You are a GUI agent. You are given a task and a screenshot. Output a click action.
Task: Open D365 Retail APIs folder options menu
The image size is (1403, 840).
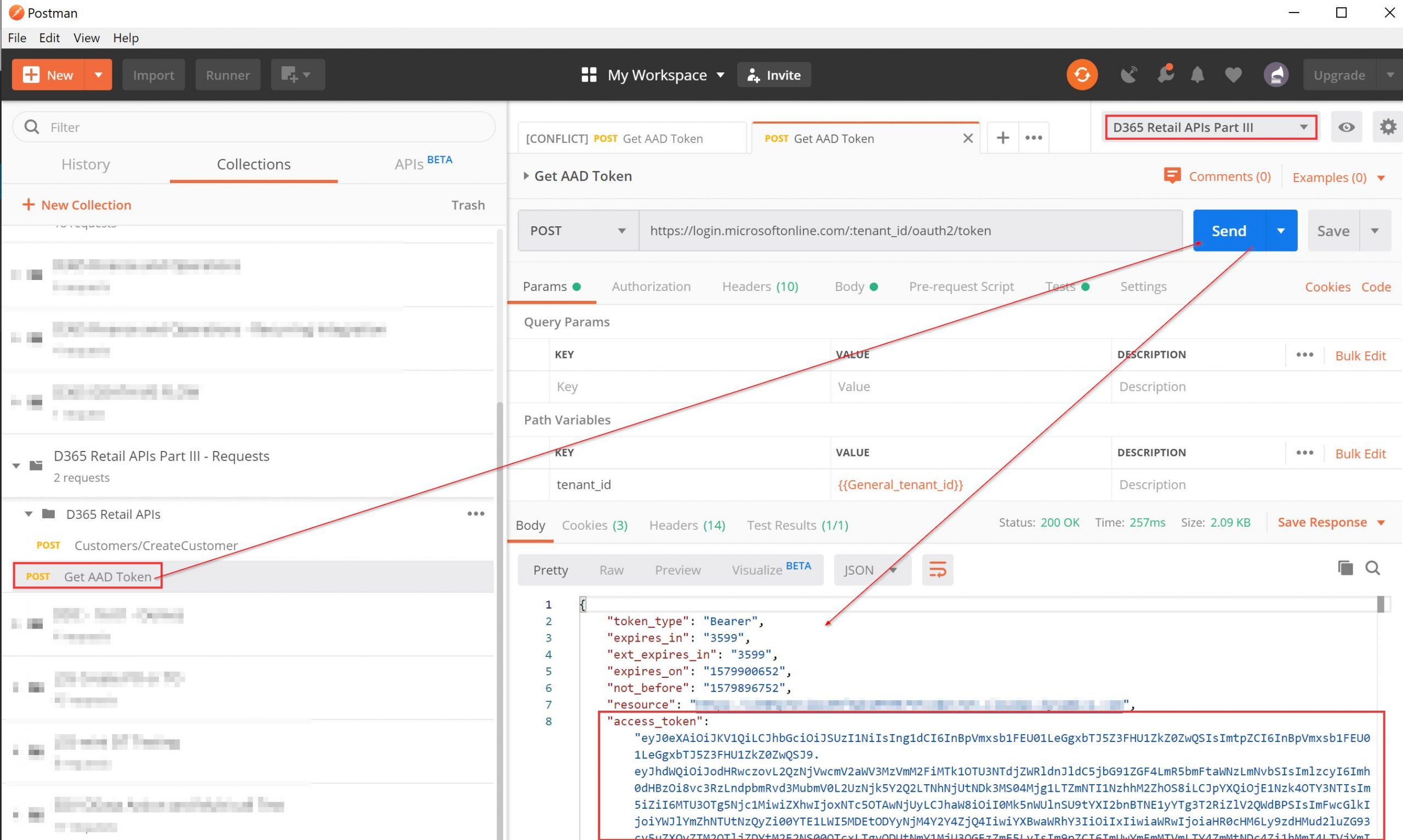[x=475, y=513]
